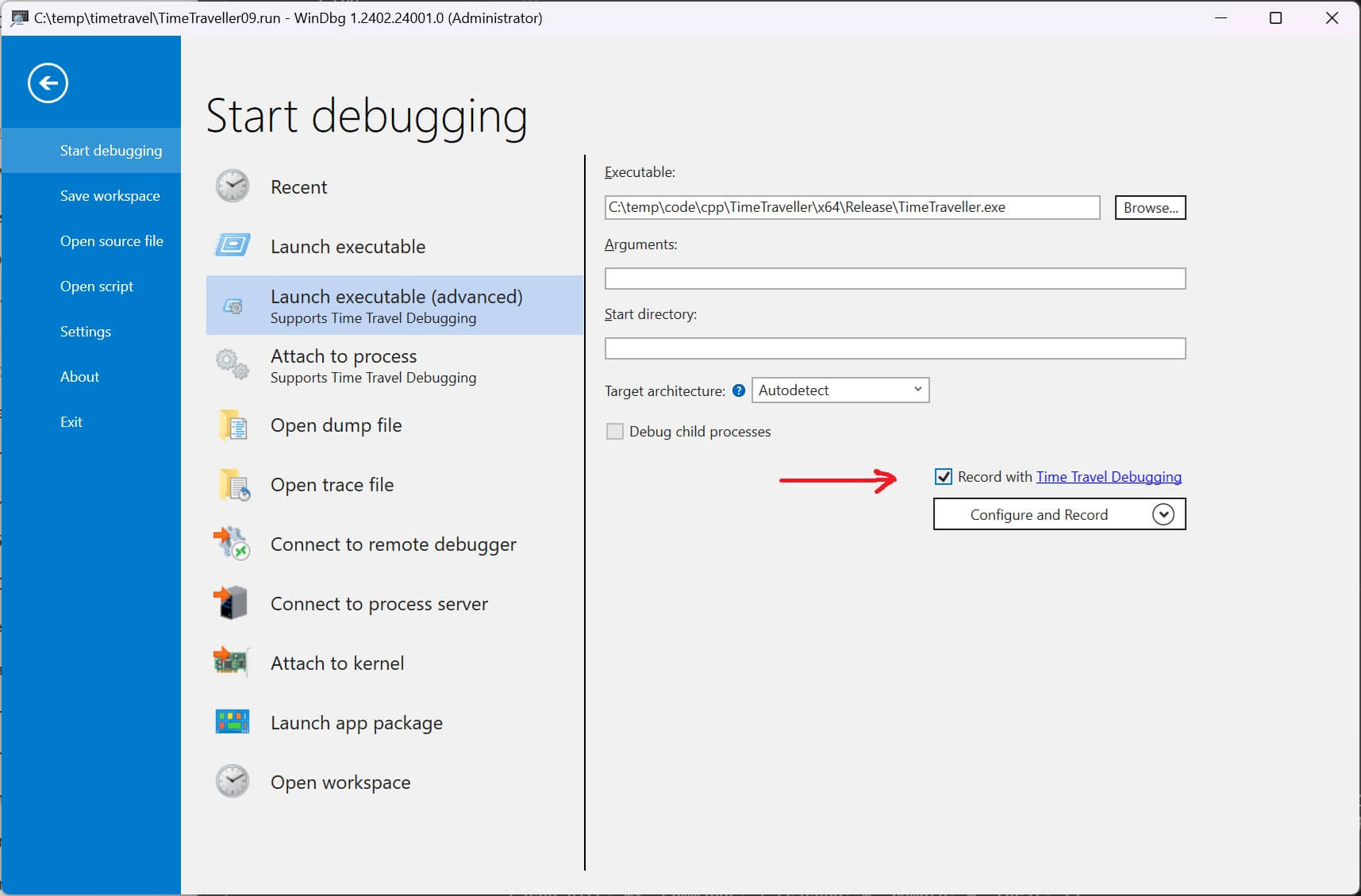Viewport: 1361px width, 896px height.
Task: Maximize the WinDbg window
Action: pos(1275,17)
